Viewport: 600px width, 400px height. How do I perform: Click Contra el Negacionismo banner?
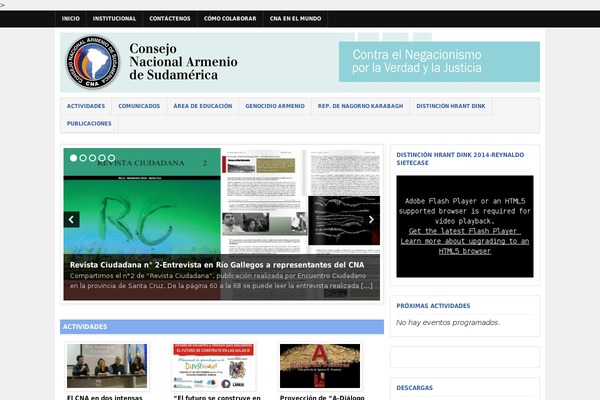click(x=439, y=62)
